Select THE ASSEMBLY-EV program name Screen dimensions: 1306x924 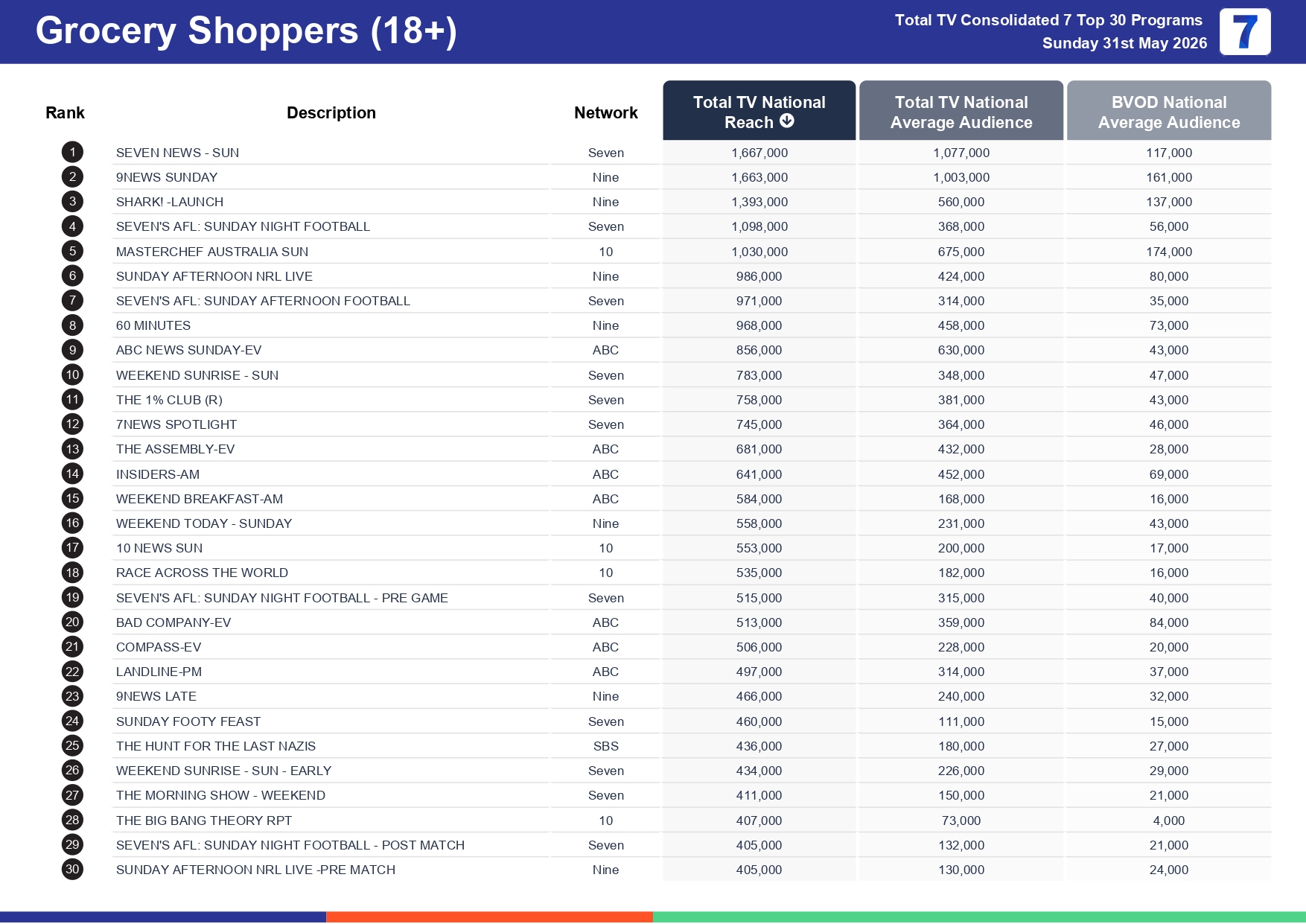tap(176, 449)
